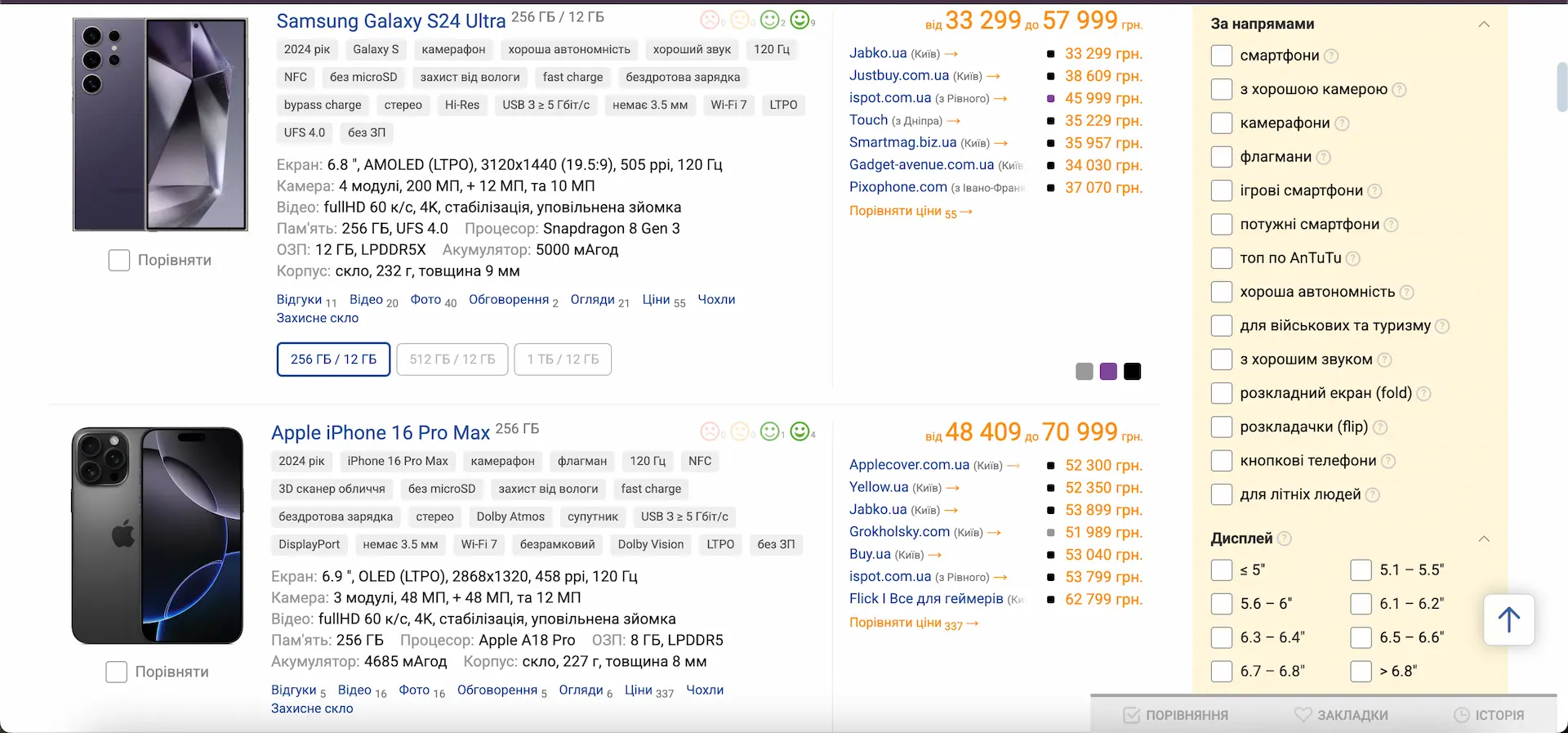Click the arrow icon next to Touch (з Дніпра)
1568x733 pixels.
954,121
